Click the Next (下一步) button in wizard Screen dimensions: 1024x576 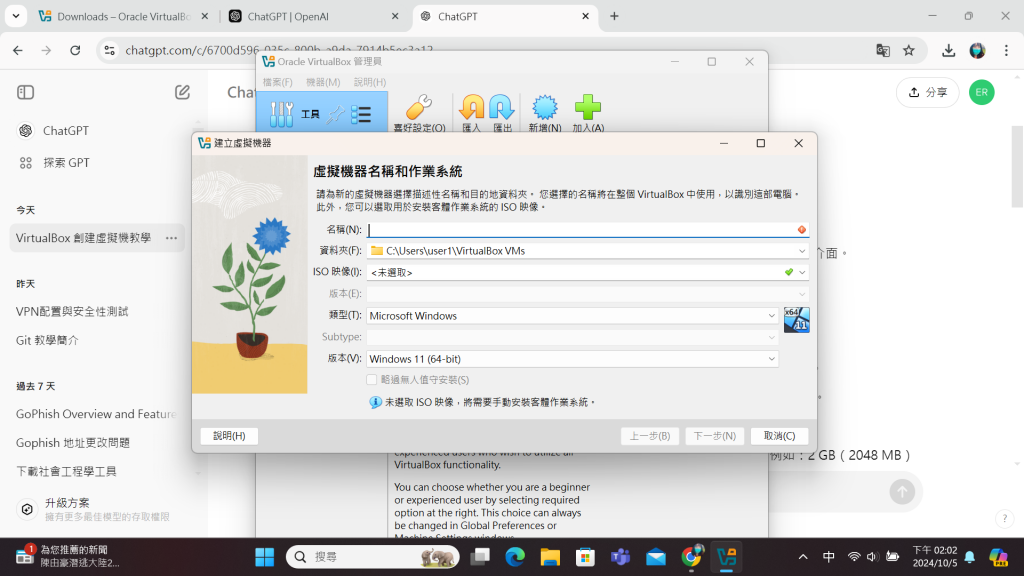pyautogui.click(x=714, y=436)
